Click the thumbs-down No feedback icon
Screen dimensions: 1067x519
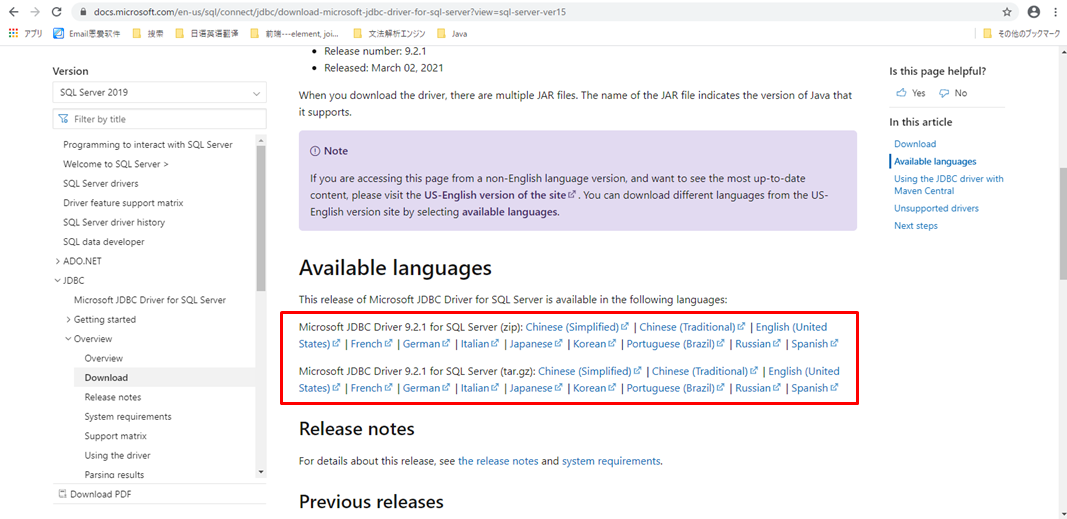[x=944, y=93]
